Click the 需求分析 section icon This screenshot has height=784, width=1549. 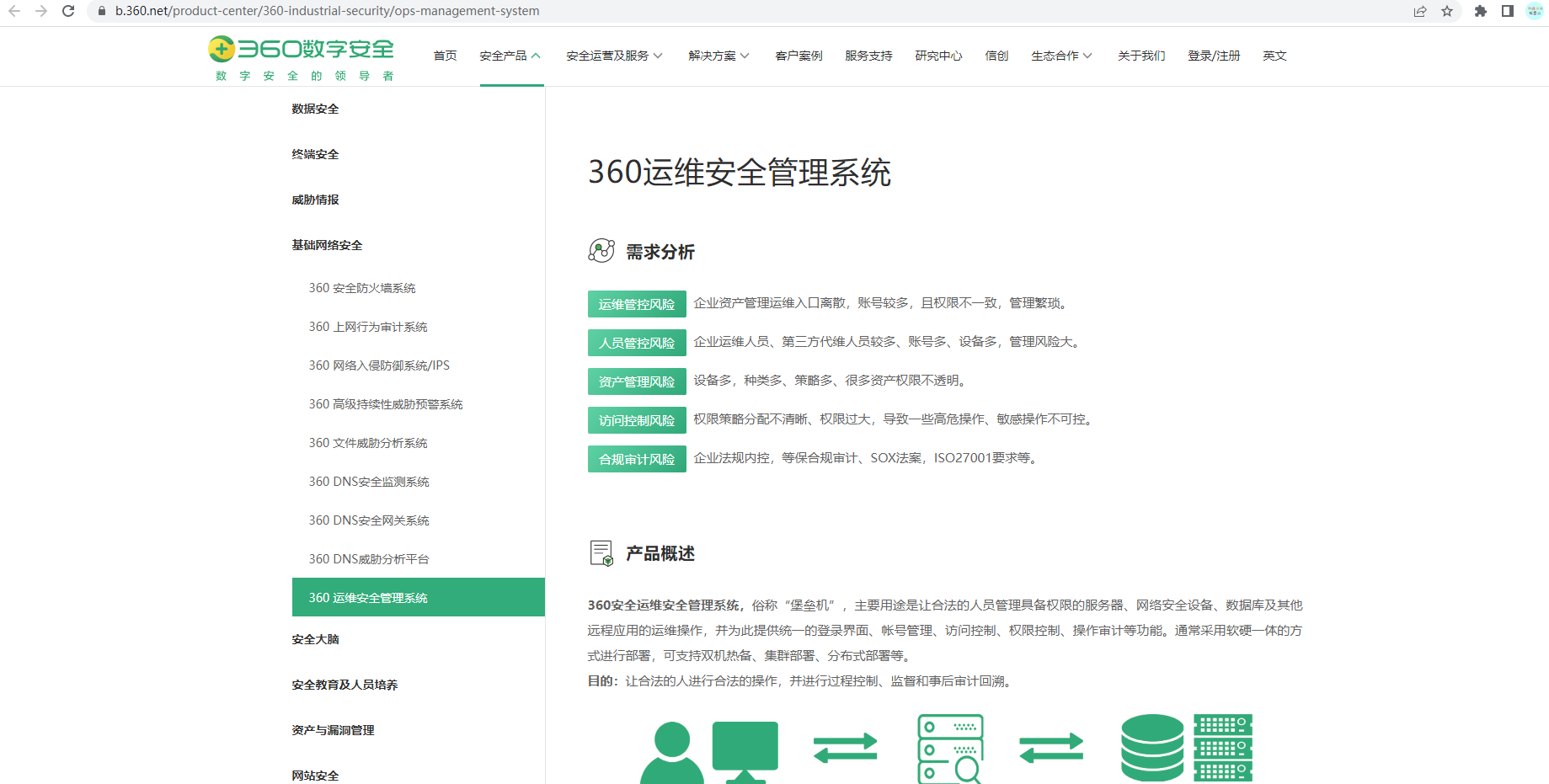click(601, 251)
